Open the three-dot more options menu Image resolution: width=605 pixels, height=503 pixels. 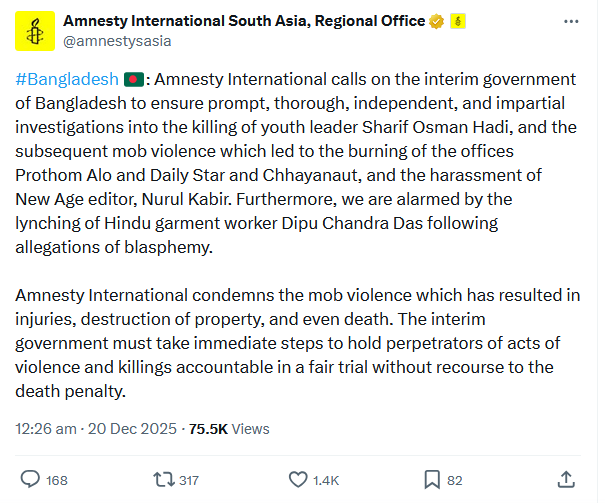coord(570,23)
